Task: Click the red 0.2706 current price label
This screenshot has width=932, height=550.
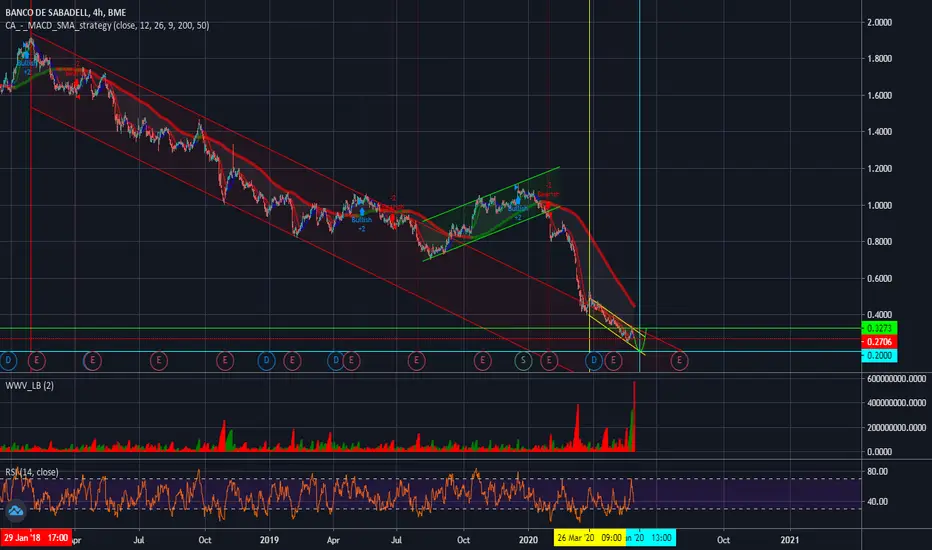Action: pyautogui.click(x=879, y=342)
